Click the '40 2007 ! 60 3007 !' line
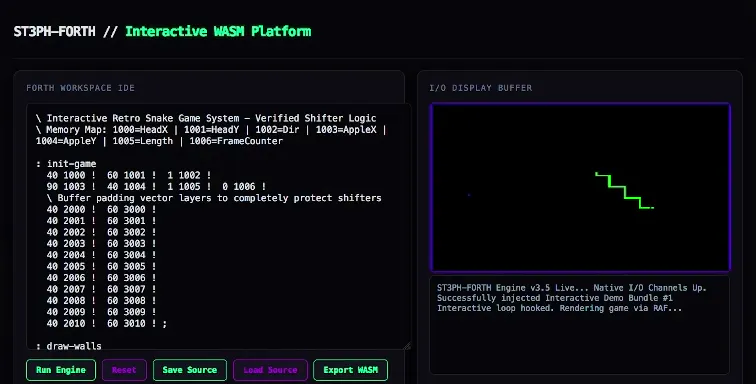Viewport: 756px width, 384px height. (101, 289)
